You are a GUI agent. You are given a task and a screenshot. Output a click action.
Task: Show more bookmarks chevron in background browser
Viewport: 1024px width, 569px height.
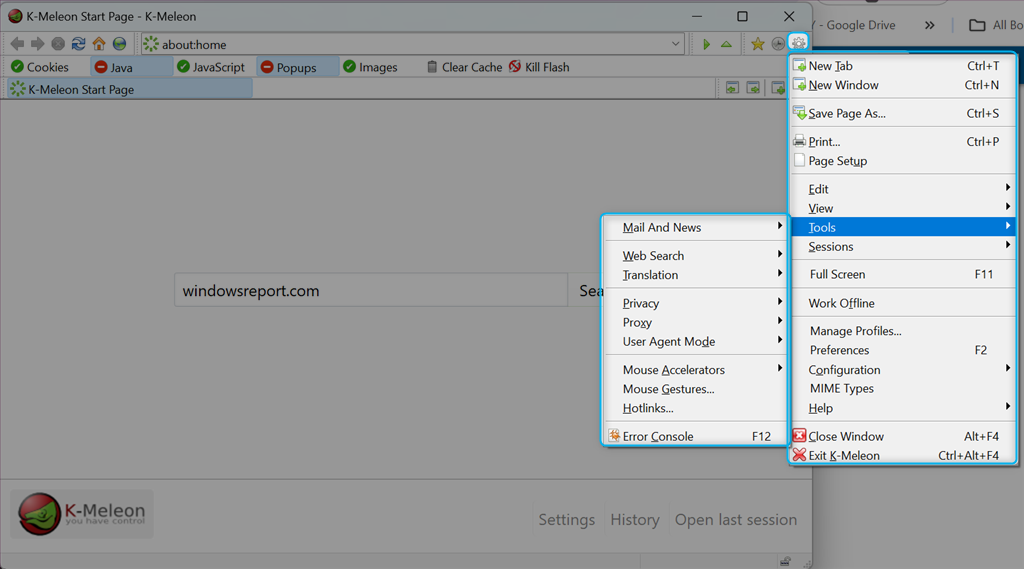(929, 25)
